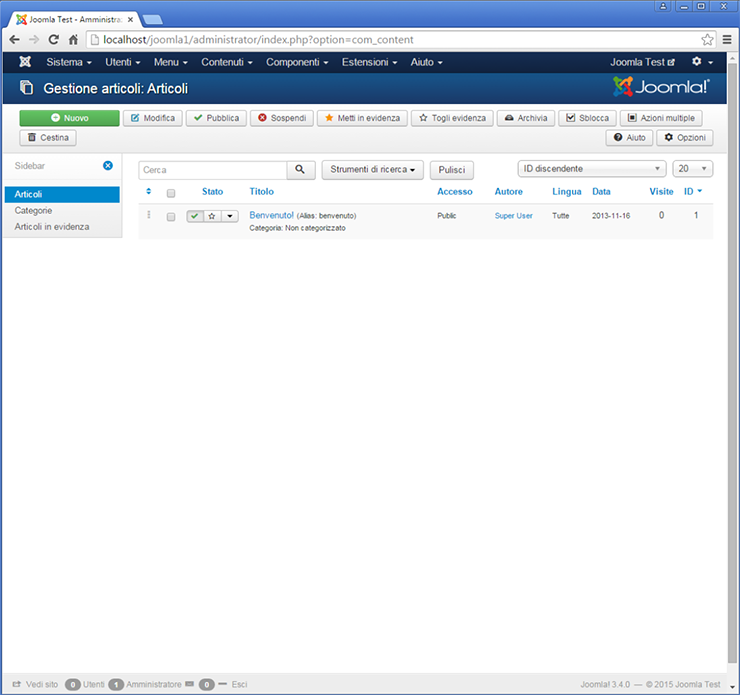740x695 pixels.
Task: Open the Benvenuto row actions dropdown arrow
Action: (230, 216)
